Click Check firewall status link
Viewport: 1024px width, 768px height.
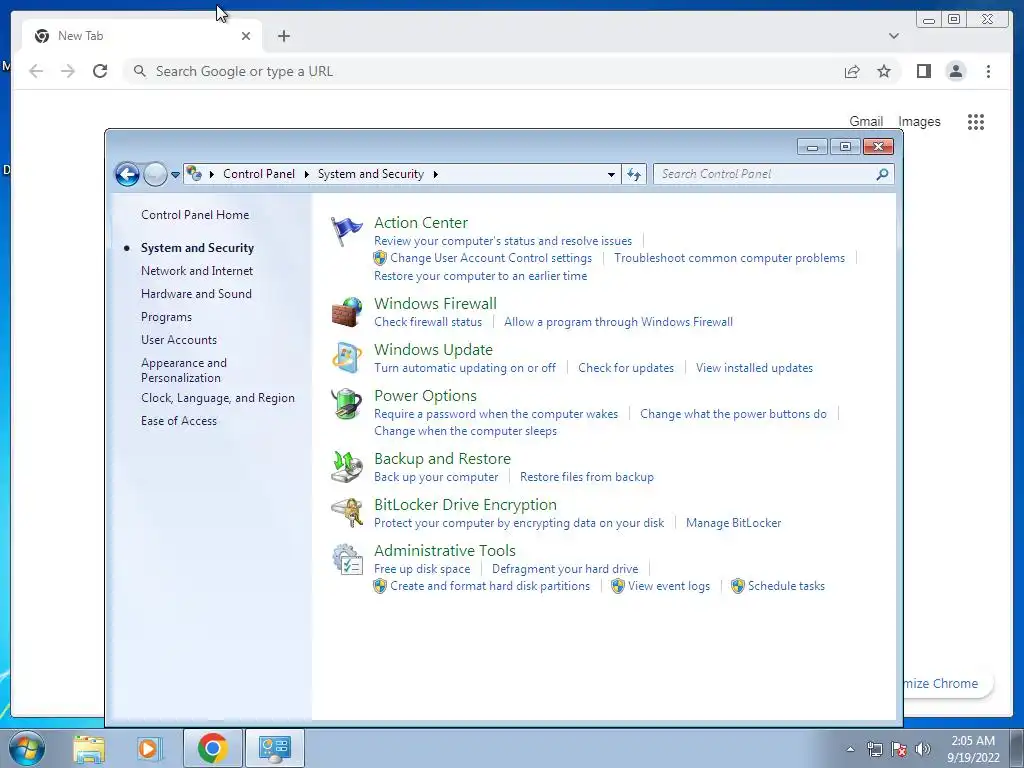pyautogui.click(x=428, y=322)
